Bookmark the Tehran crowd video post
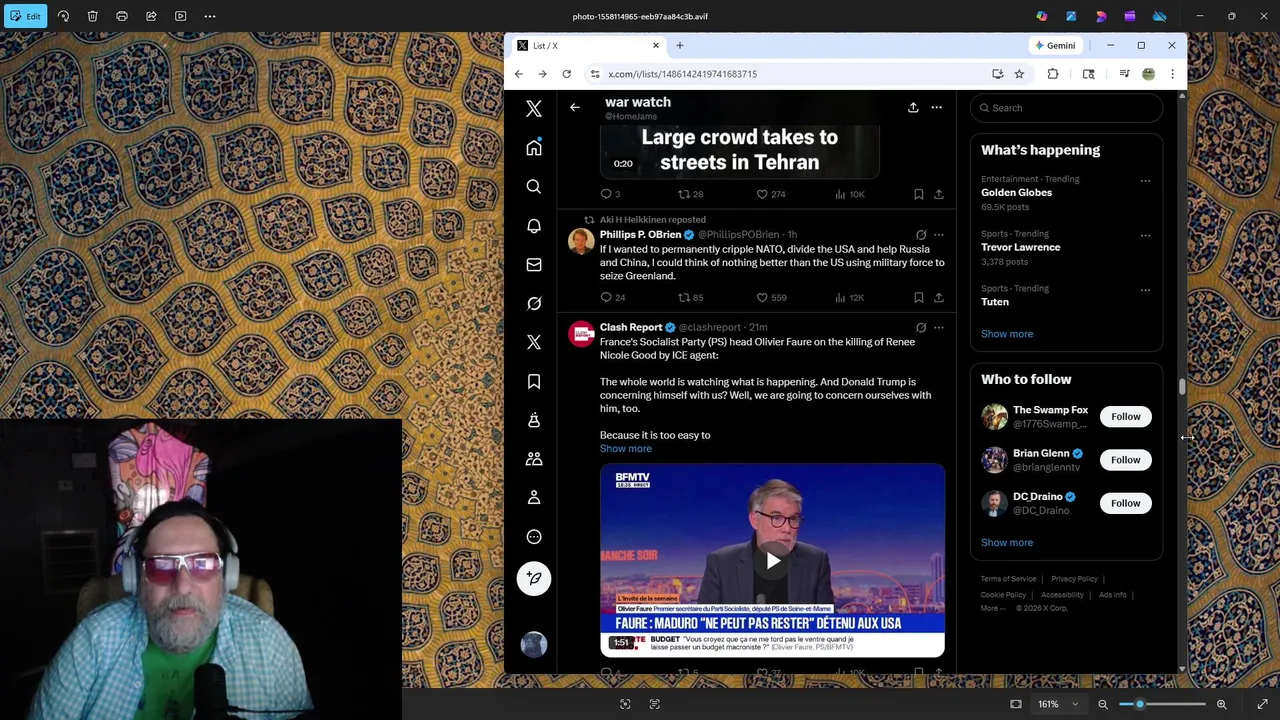 point(918,194)
